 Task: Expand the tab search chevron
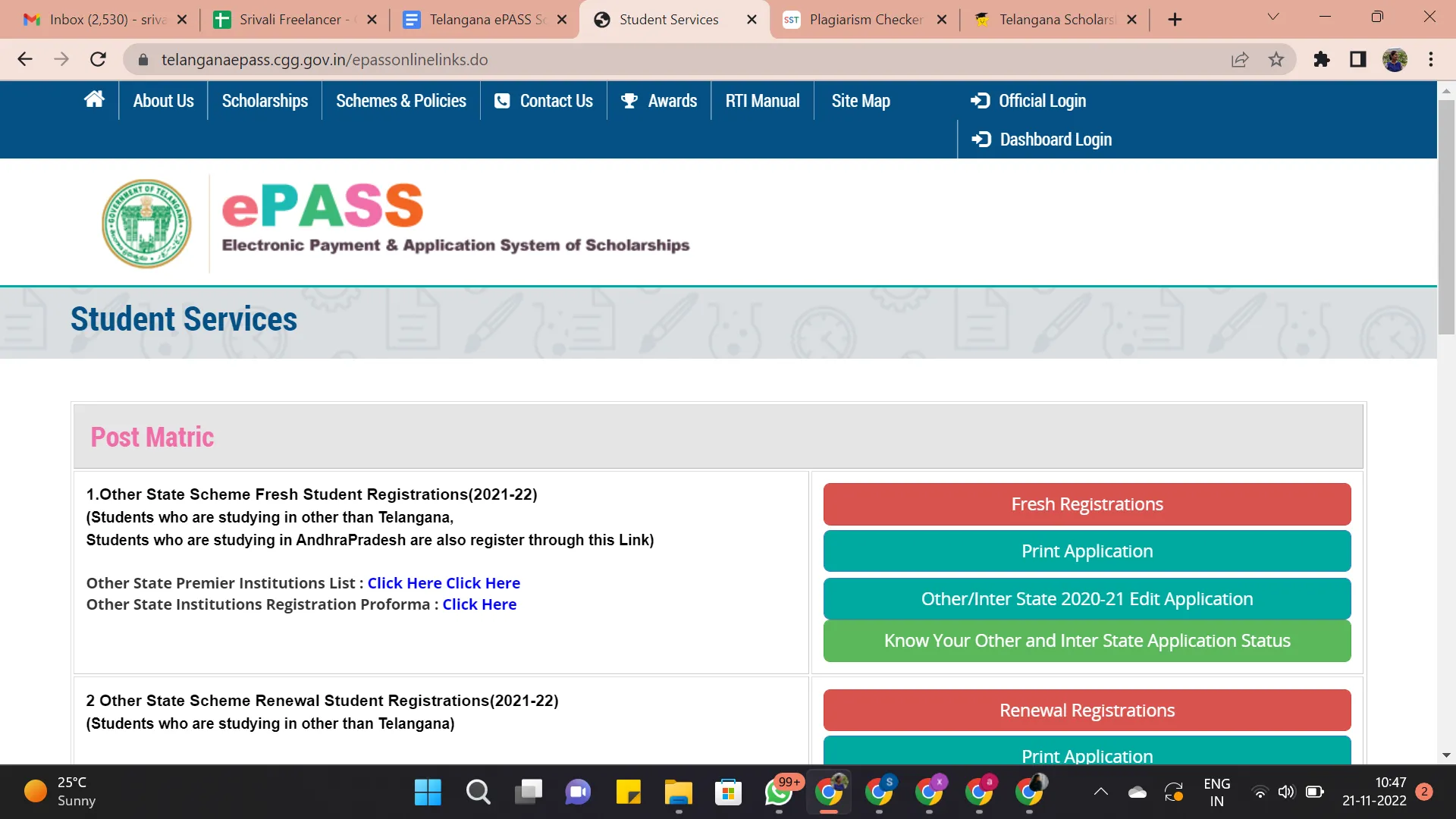coord(1273,17)
